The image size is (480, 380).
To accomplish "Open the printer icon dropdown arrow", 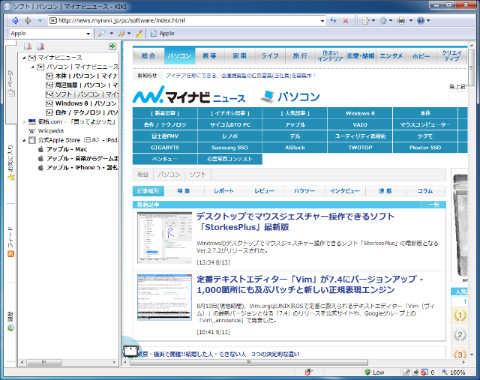I will [411, 21].
